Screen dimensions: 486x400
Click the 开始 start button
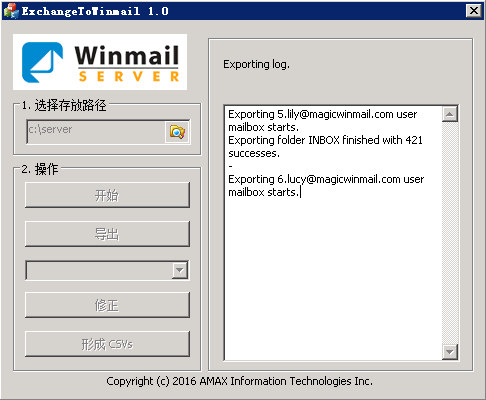[107, 195]
